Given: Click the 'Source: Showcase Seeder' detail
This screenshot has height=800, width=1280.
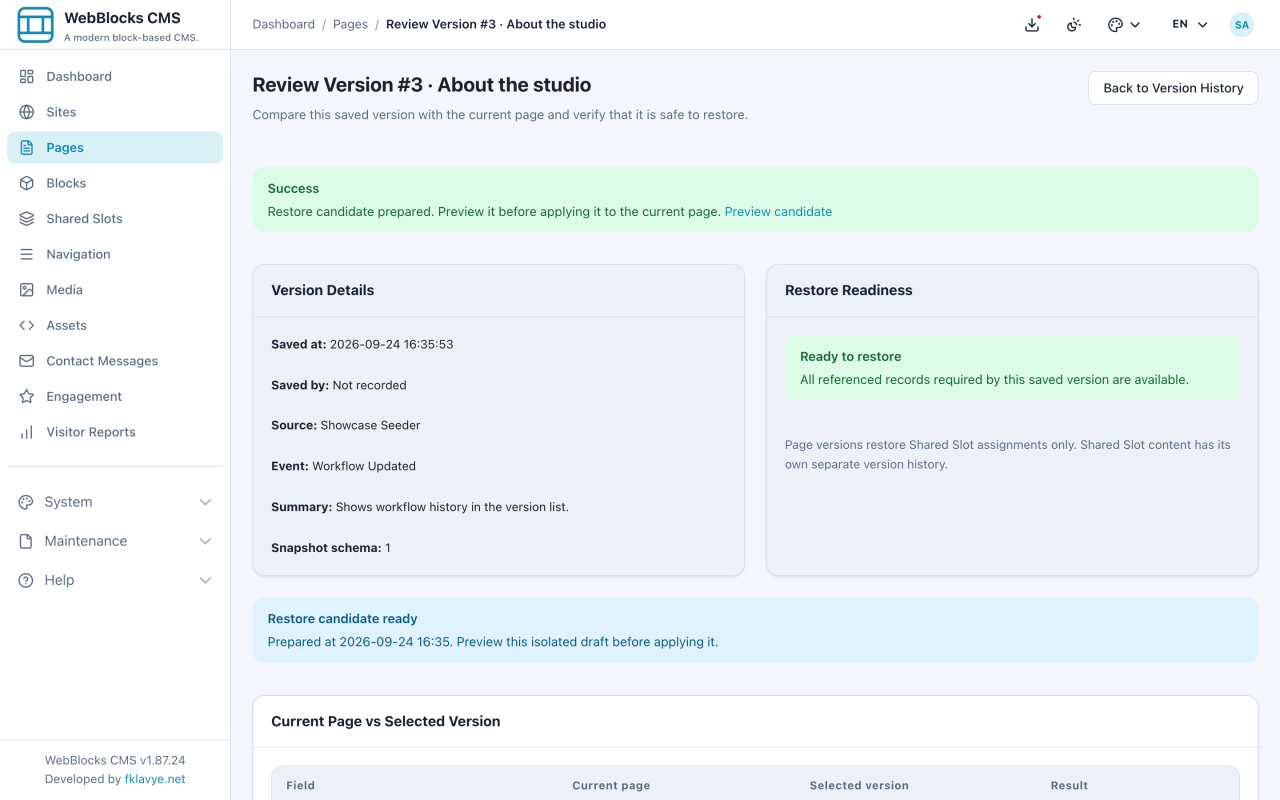Looking at the screenshot, I should pos(346,425).
